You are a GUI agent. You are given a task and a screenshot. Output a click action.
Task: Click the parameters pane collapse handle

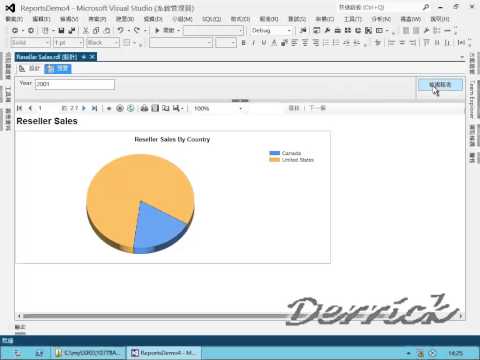coord(240,100)
